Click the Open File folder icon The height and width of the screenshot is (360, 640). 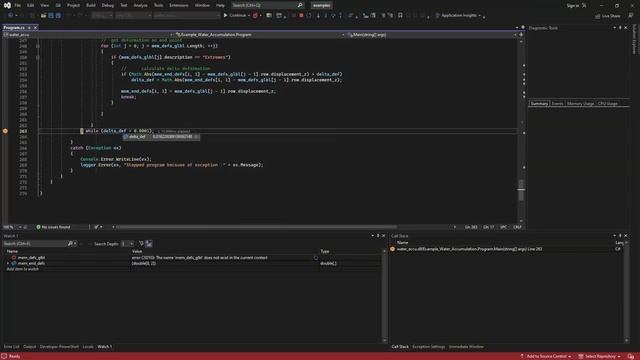pyautogui.click(x=43, y=16)
